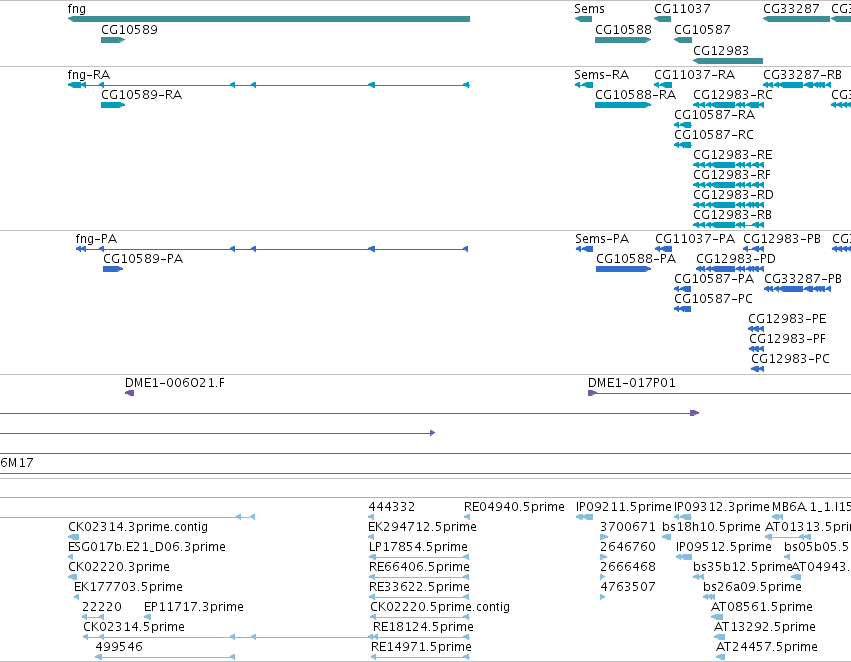Screen dimensions: 851x662
Task: Open the IP09512.5prime EST label
Action: pos(723,547)
